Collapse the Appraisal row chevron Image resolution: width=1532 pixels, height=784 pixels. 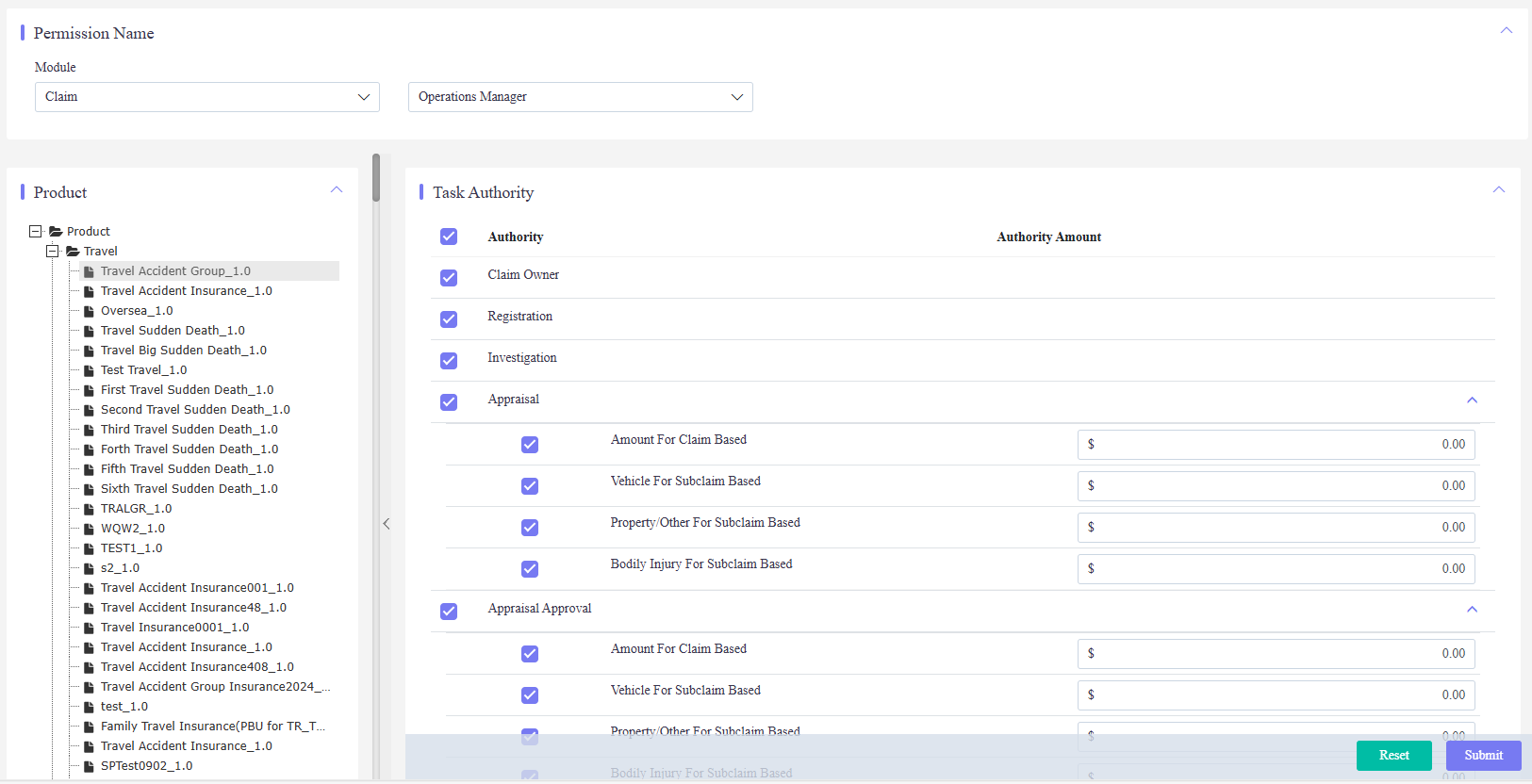1472,400
